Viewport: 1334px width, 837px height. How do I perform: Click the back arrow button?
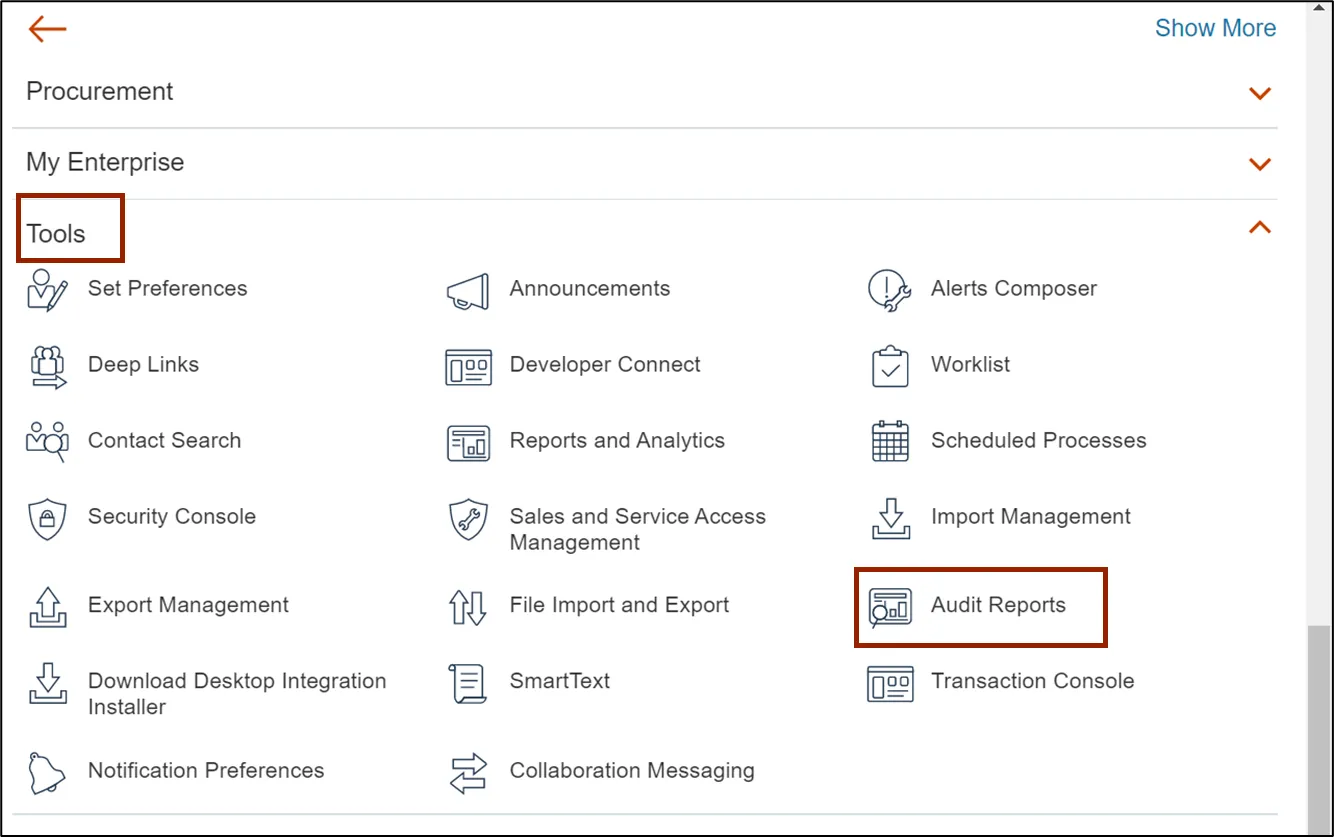coord(47,29)
